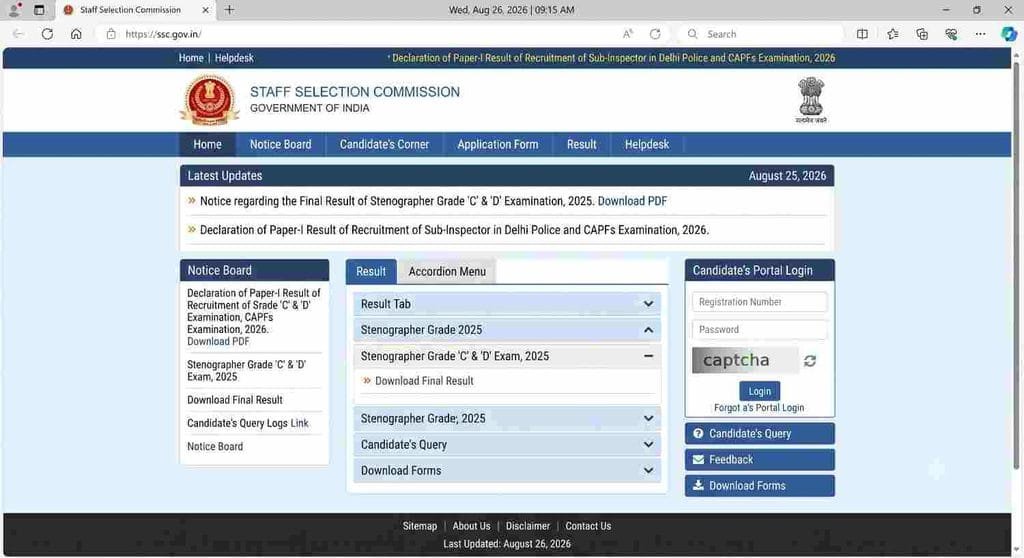The height and width of the screenshot is (558, 1024).
Task: Click the refresh icon inside the address bar
Action: (x=655, y=34)
